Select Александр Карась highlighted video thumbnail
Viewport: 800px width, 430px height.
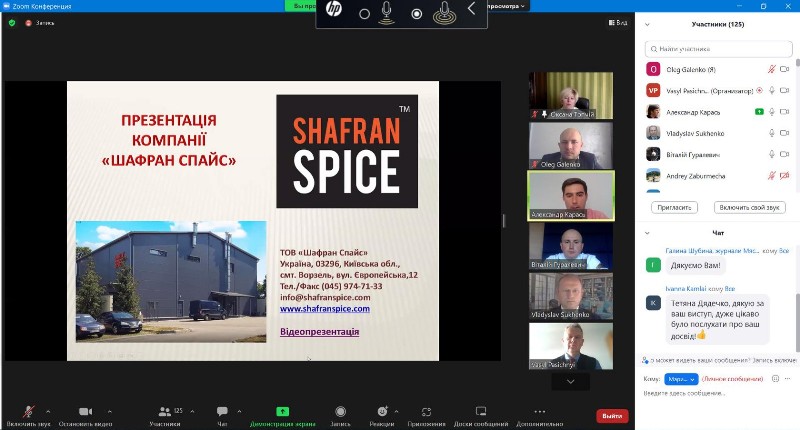[570, 196]
